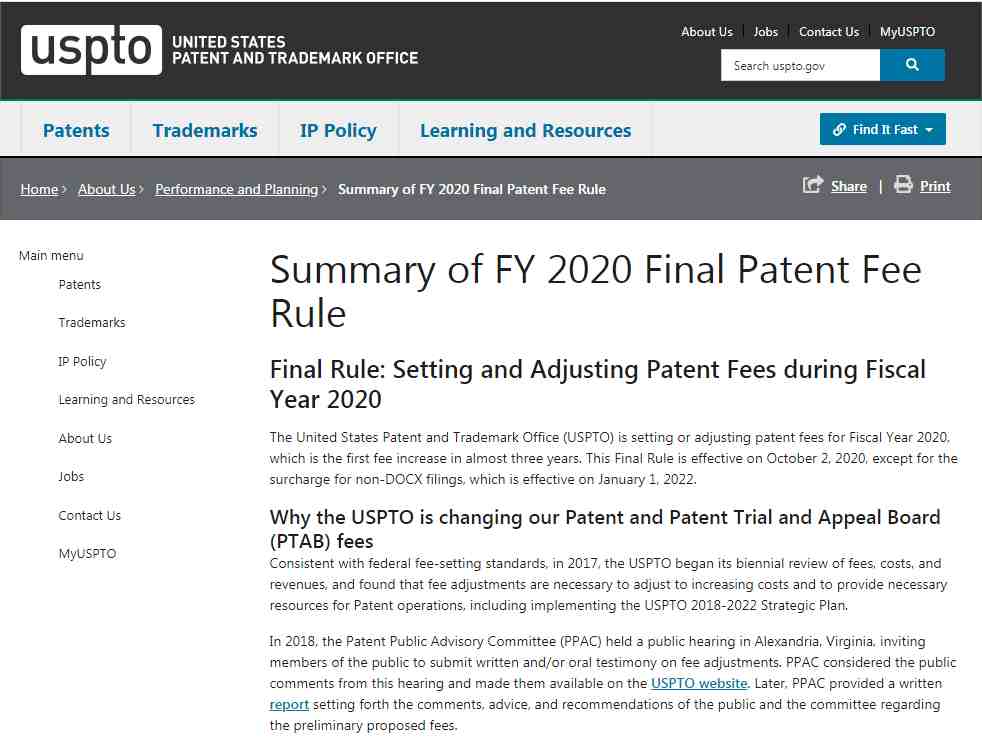Choose Contact Us in the sidebar main menu

point(90,515)
